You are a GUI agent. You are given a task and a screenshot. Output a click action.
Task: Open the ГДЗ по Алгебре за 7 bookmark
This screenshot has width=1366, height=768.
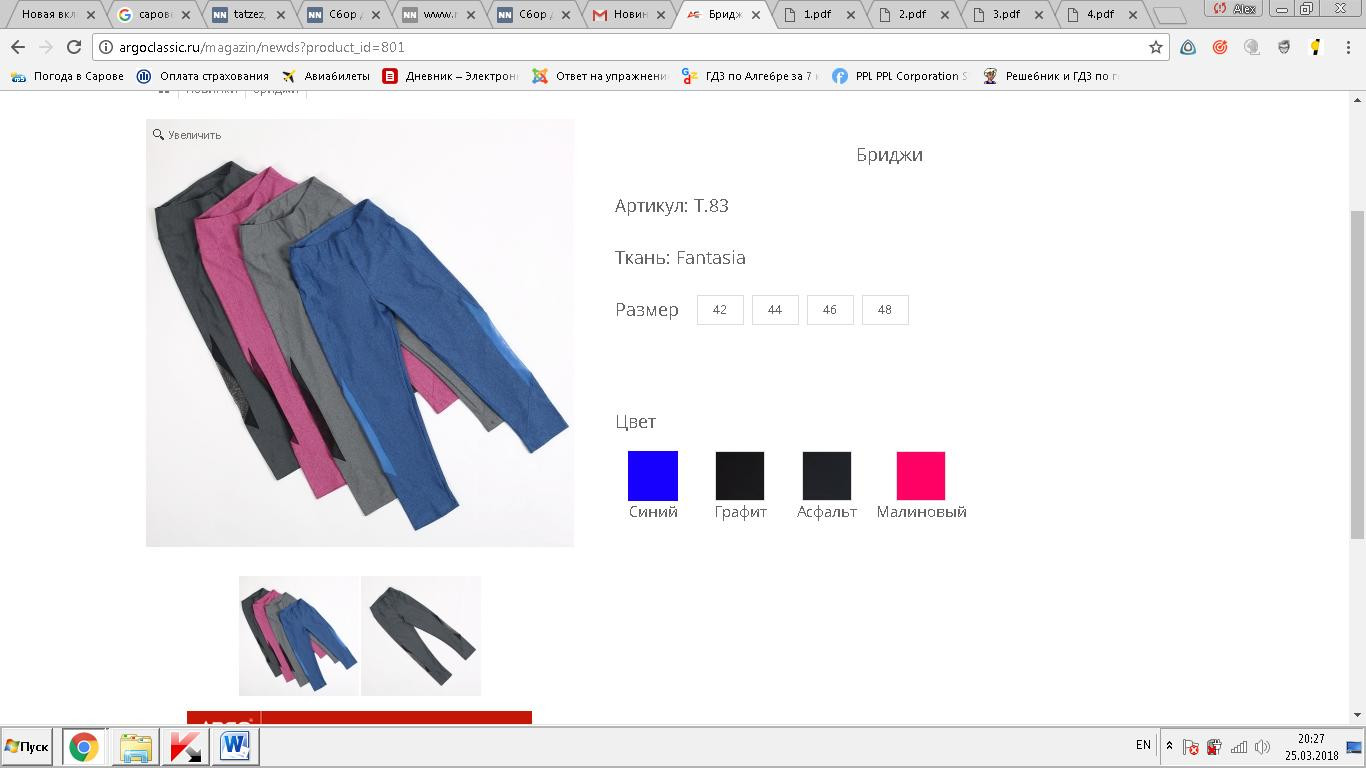[x=750, y=76]
